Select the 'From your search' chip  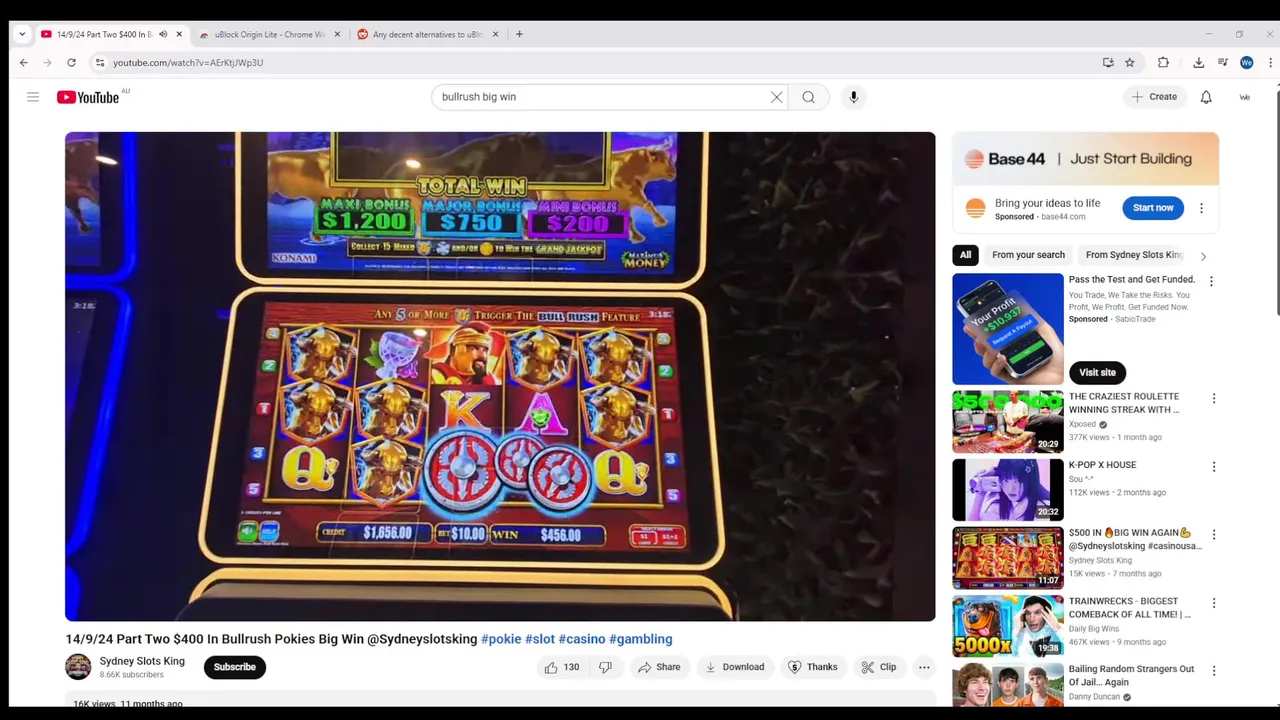click(1028, 255)
